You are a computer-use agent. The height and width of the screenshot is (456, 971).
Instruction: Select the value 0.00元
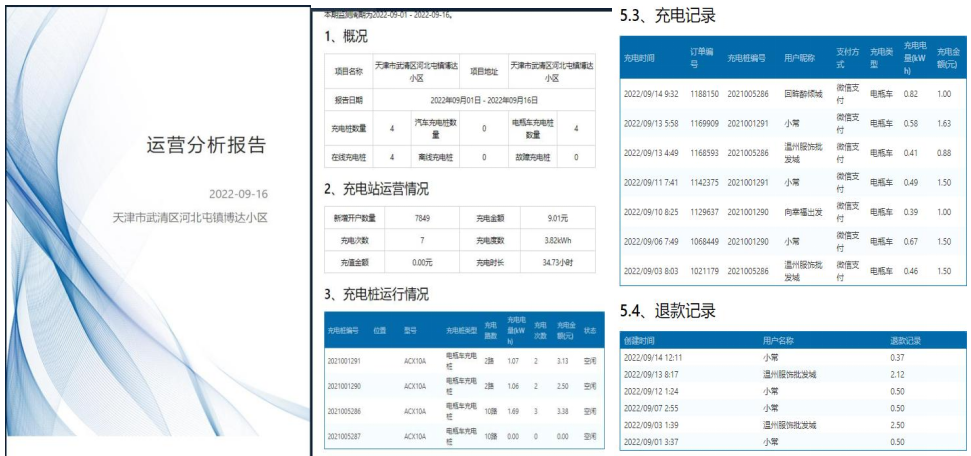pyautogui.click(x=423, y=263)
